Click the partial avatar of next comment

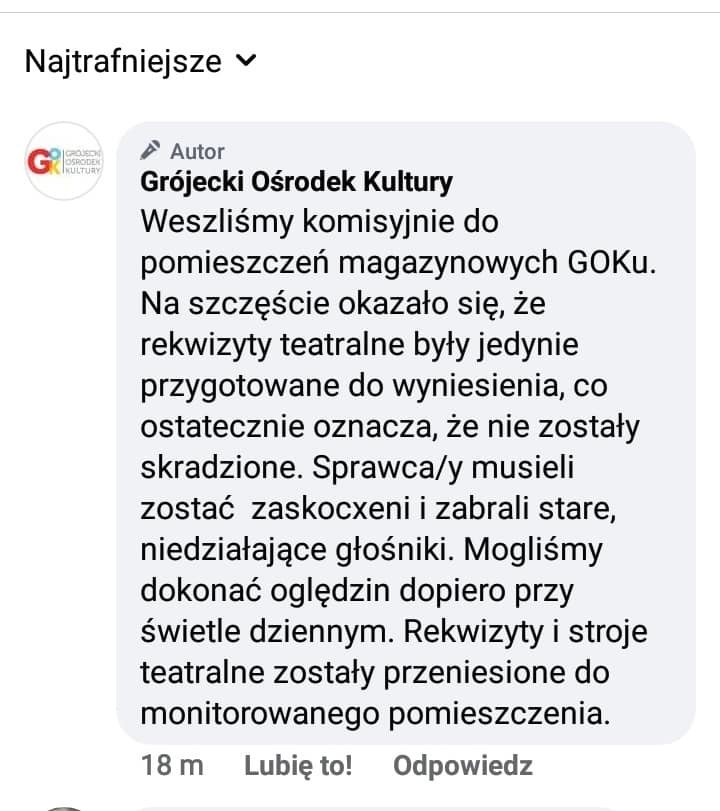pyautogui.click(x=64, y=808)
